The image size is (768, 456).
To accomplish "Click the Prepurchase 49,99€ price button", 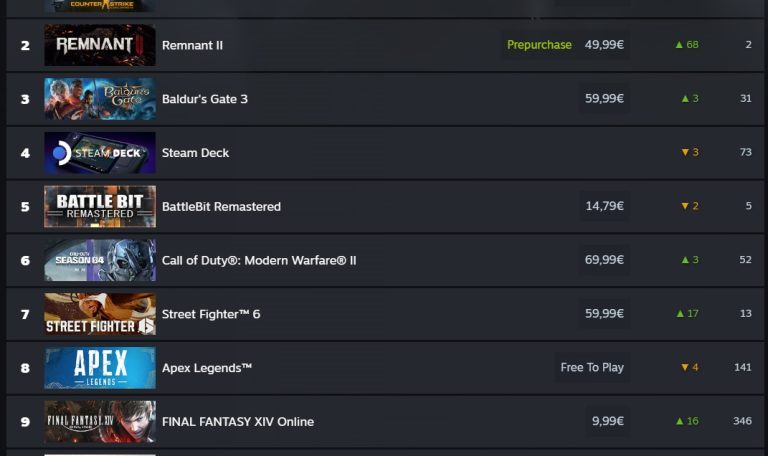I will tap(565, 45).
